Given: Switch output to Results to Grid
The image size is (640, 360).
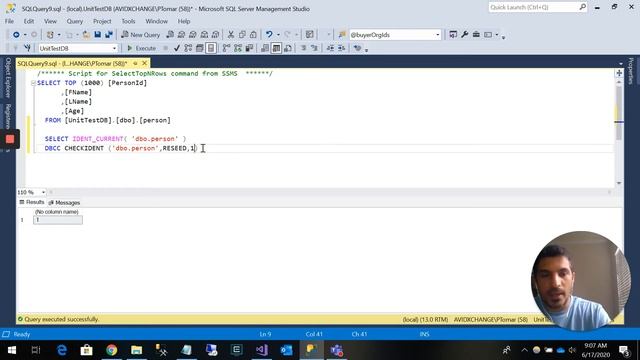Looking at the screenshot, I should [x=276, y=48].
